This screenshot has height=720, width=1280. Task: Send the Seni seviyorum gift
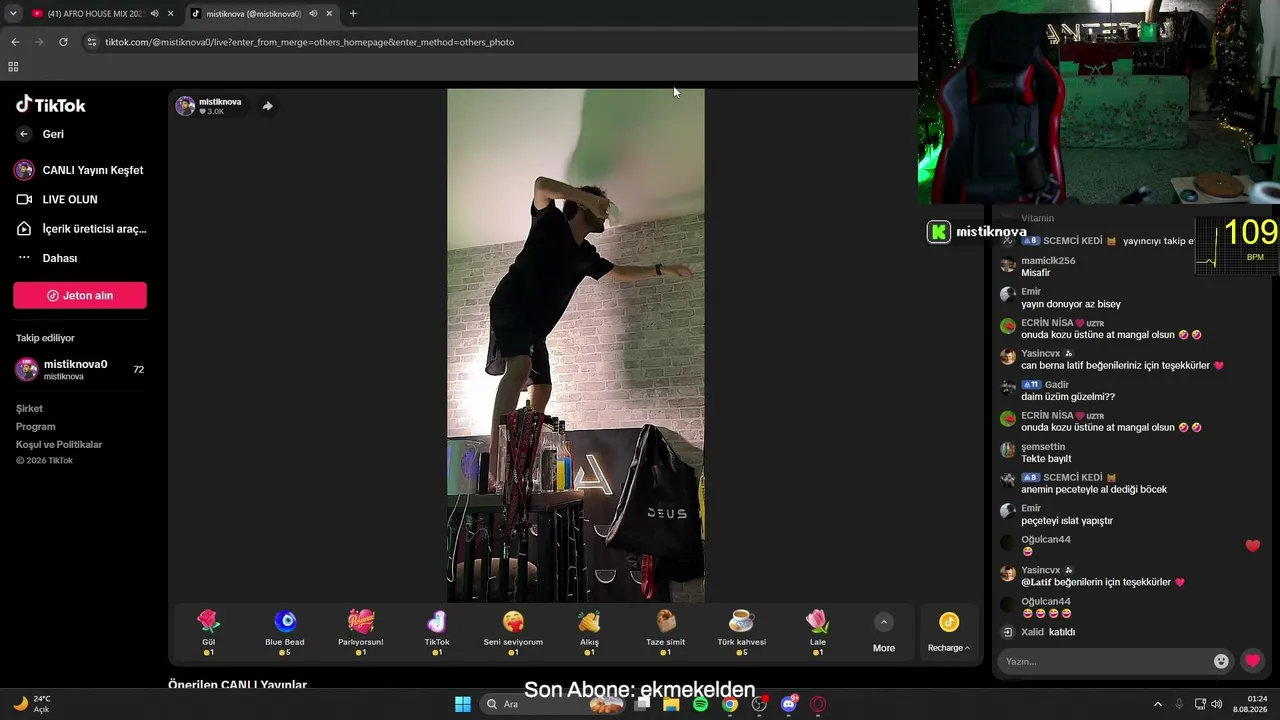pyautogui.click(x=513, y=633)
